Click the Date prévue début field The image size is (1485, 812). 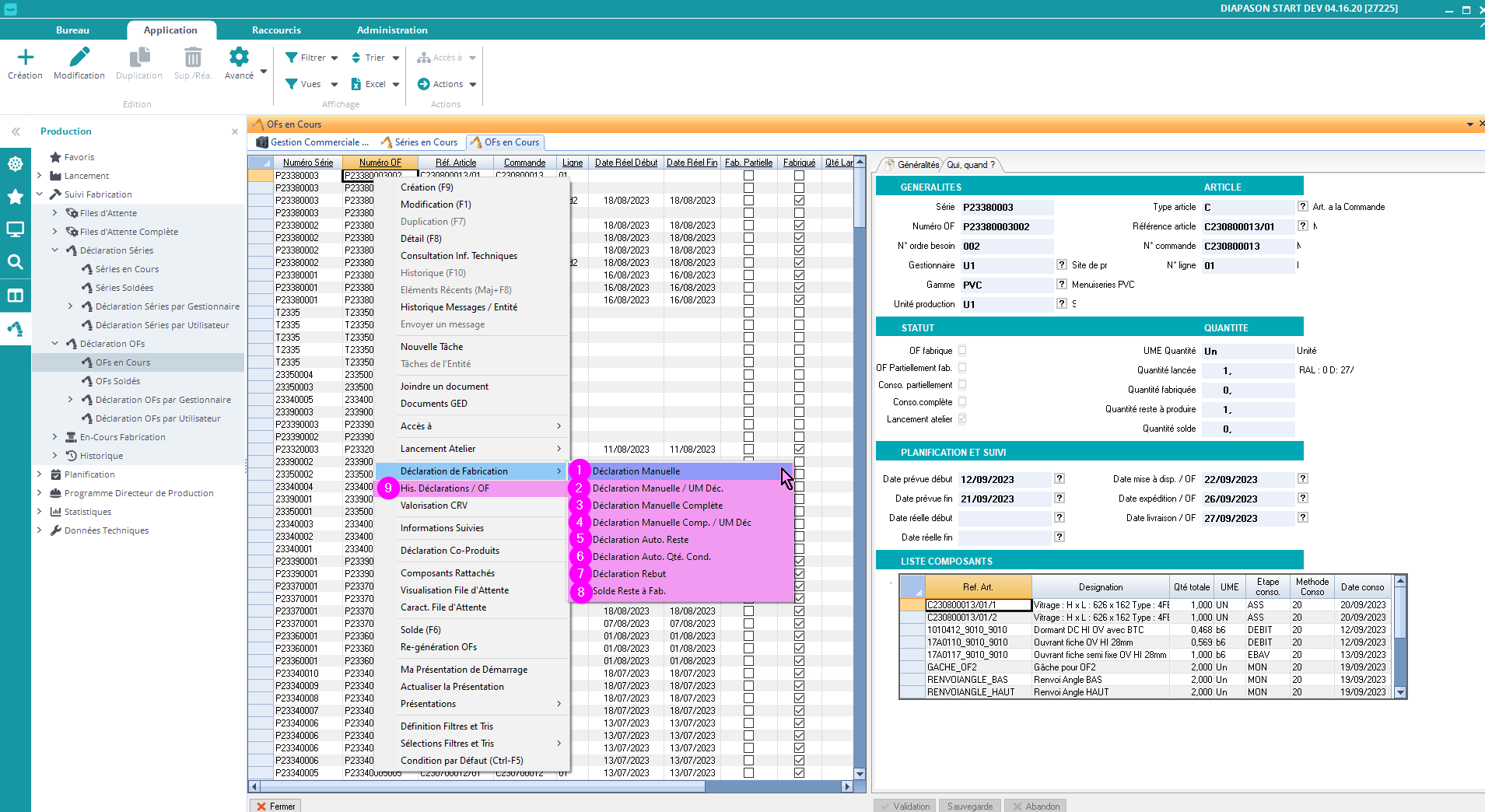pos(1003,480)
